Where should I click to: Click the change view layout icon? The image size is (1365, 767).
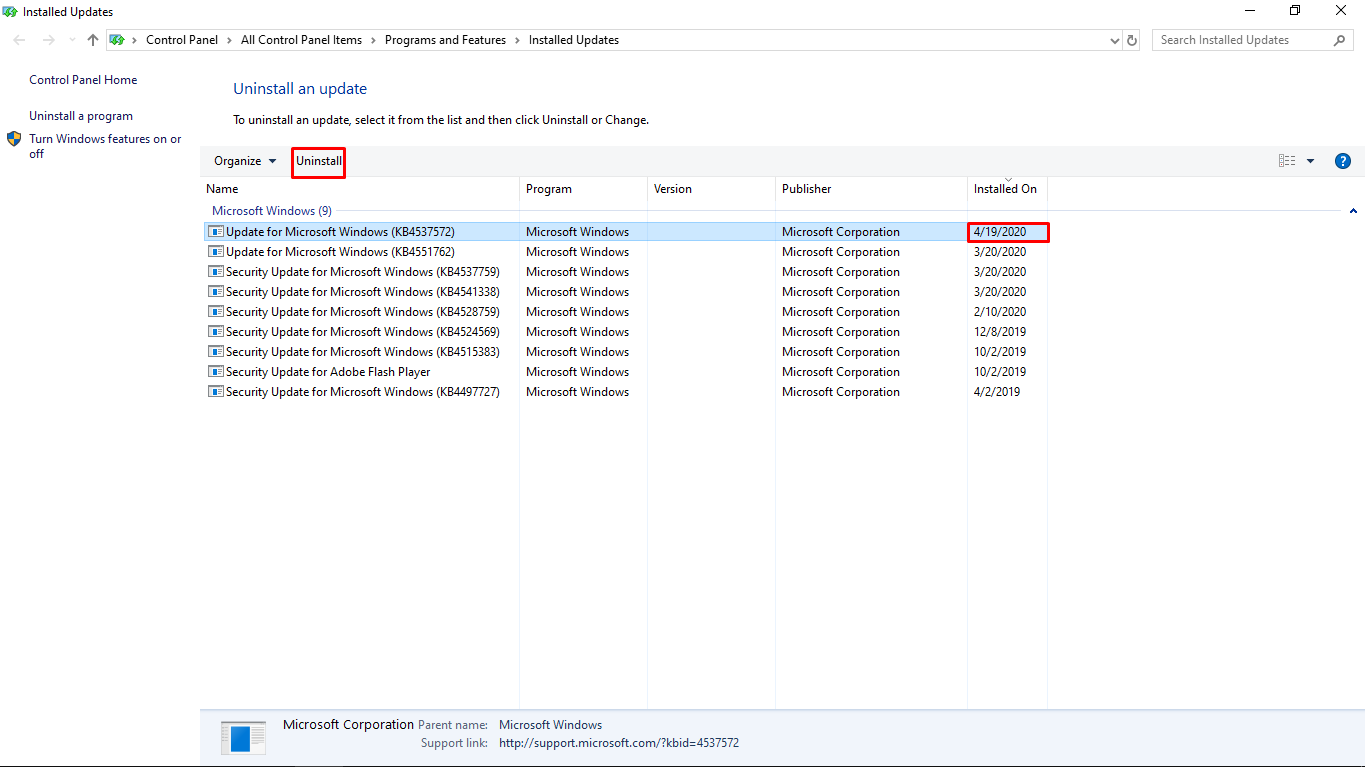[x=1286, y=161]
